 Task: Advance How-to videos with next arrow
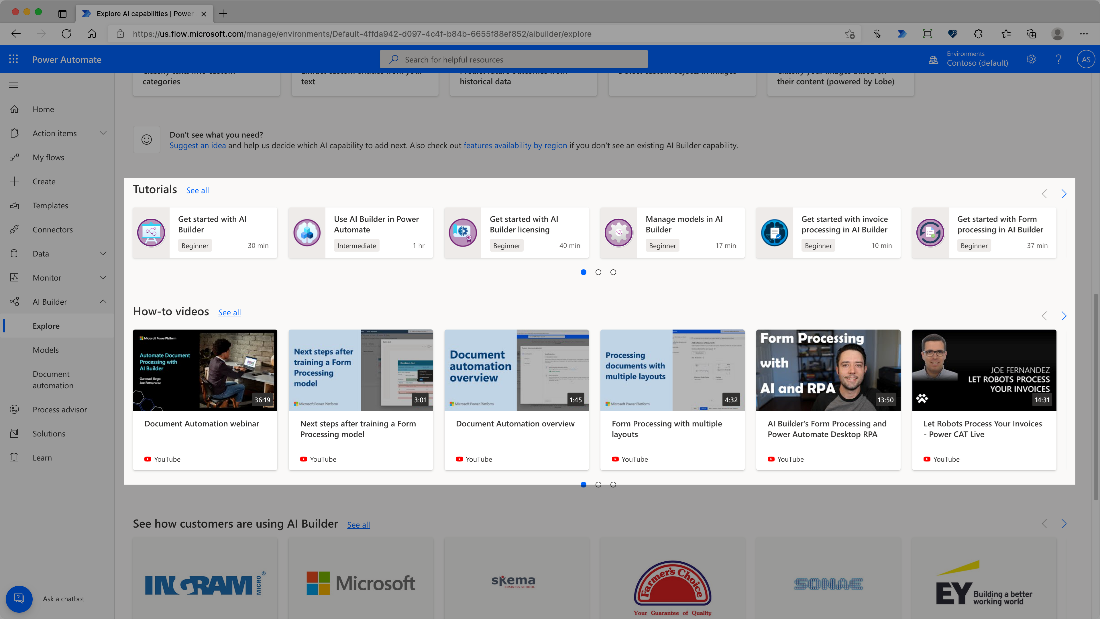coord(1063,316)
